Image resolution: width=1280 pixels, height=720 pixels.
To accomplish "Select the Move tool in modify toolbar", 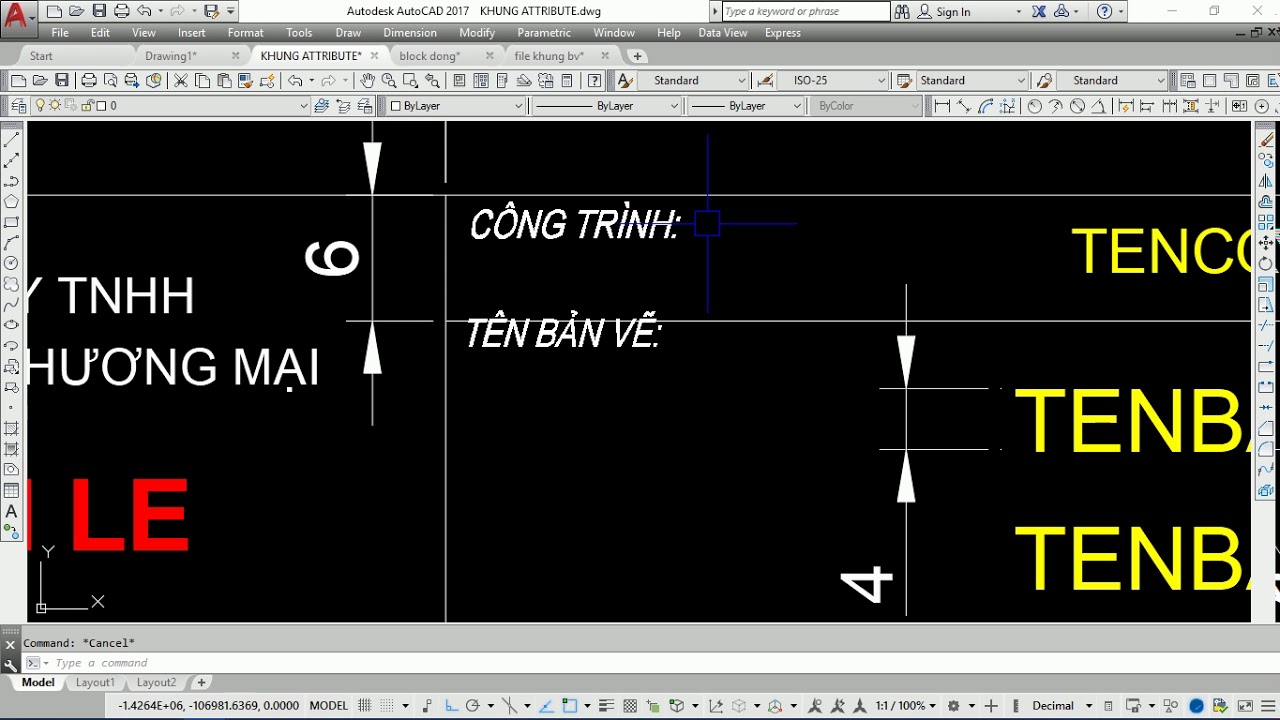I will tap(1266, 243).
